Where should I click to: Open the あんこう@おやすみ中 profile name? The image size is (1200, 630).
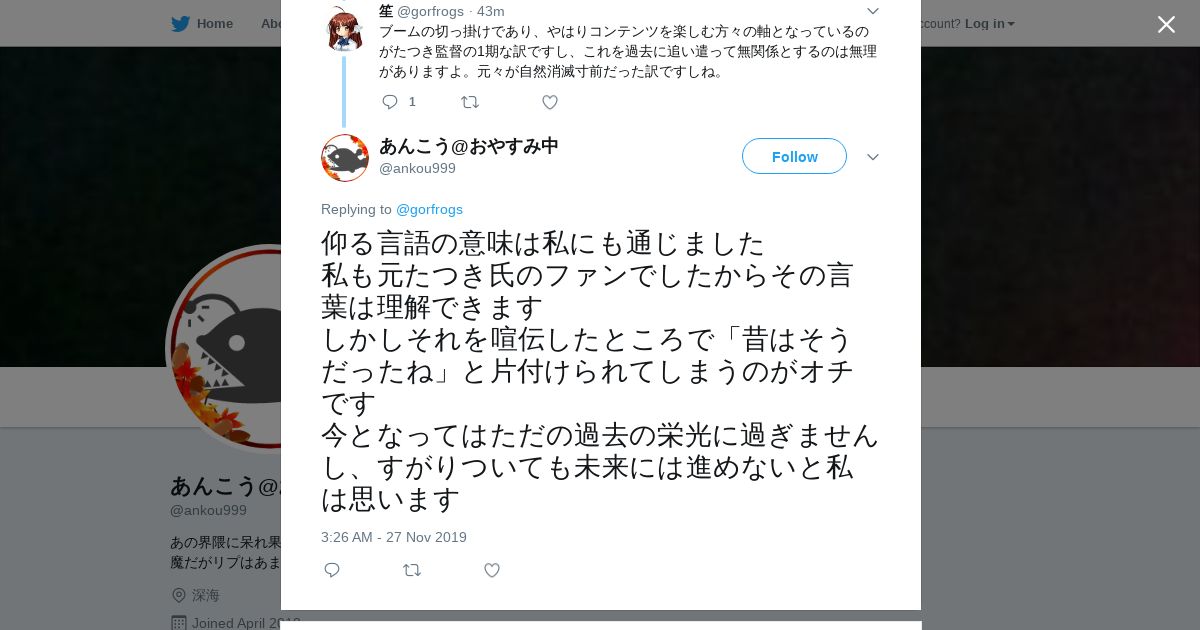click(469, 146)
